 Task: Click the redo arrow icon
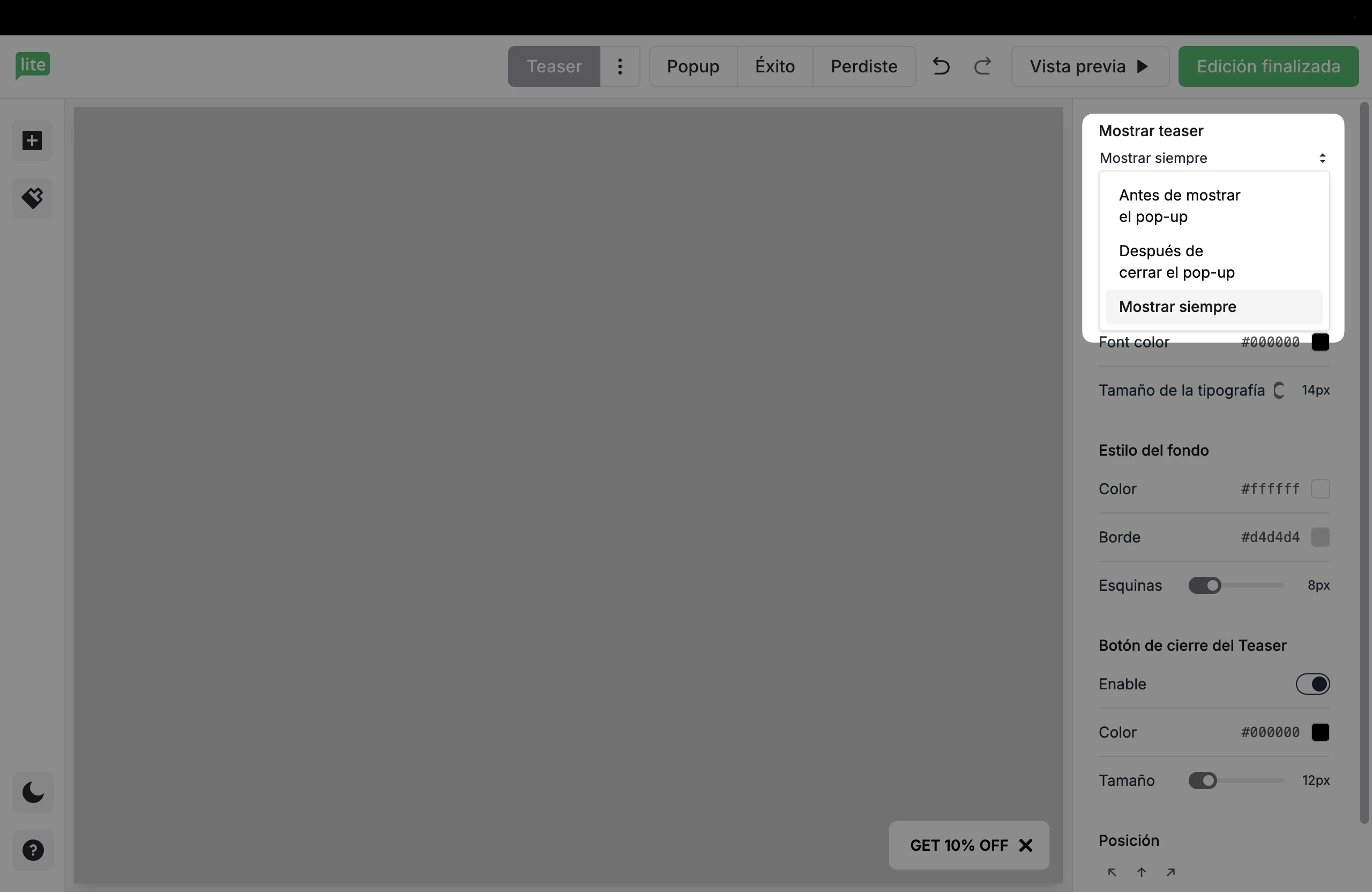pyautogui.click(x=982, y=66)
